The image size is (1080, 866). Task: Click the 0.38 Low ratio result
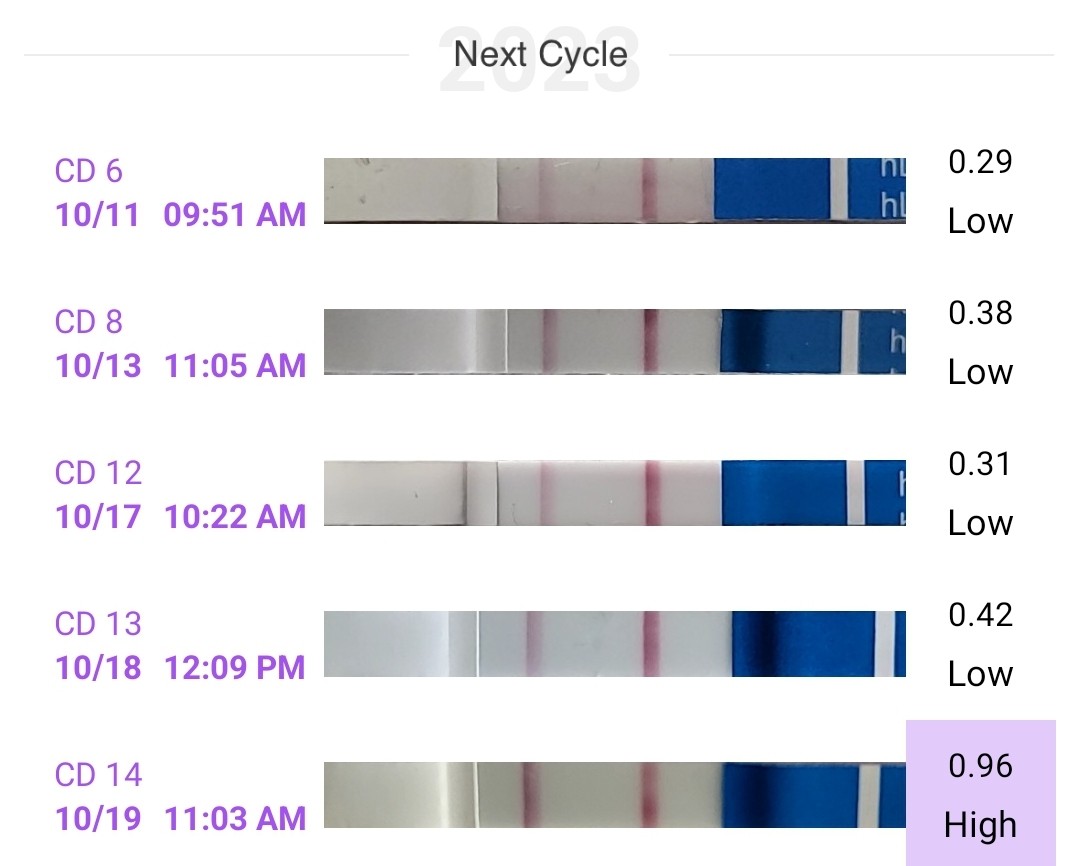pyautogui.click(x=980, y=341)
